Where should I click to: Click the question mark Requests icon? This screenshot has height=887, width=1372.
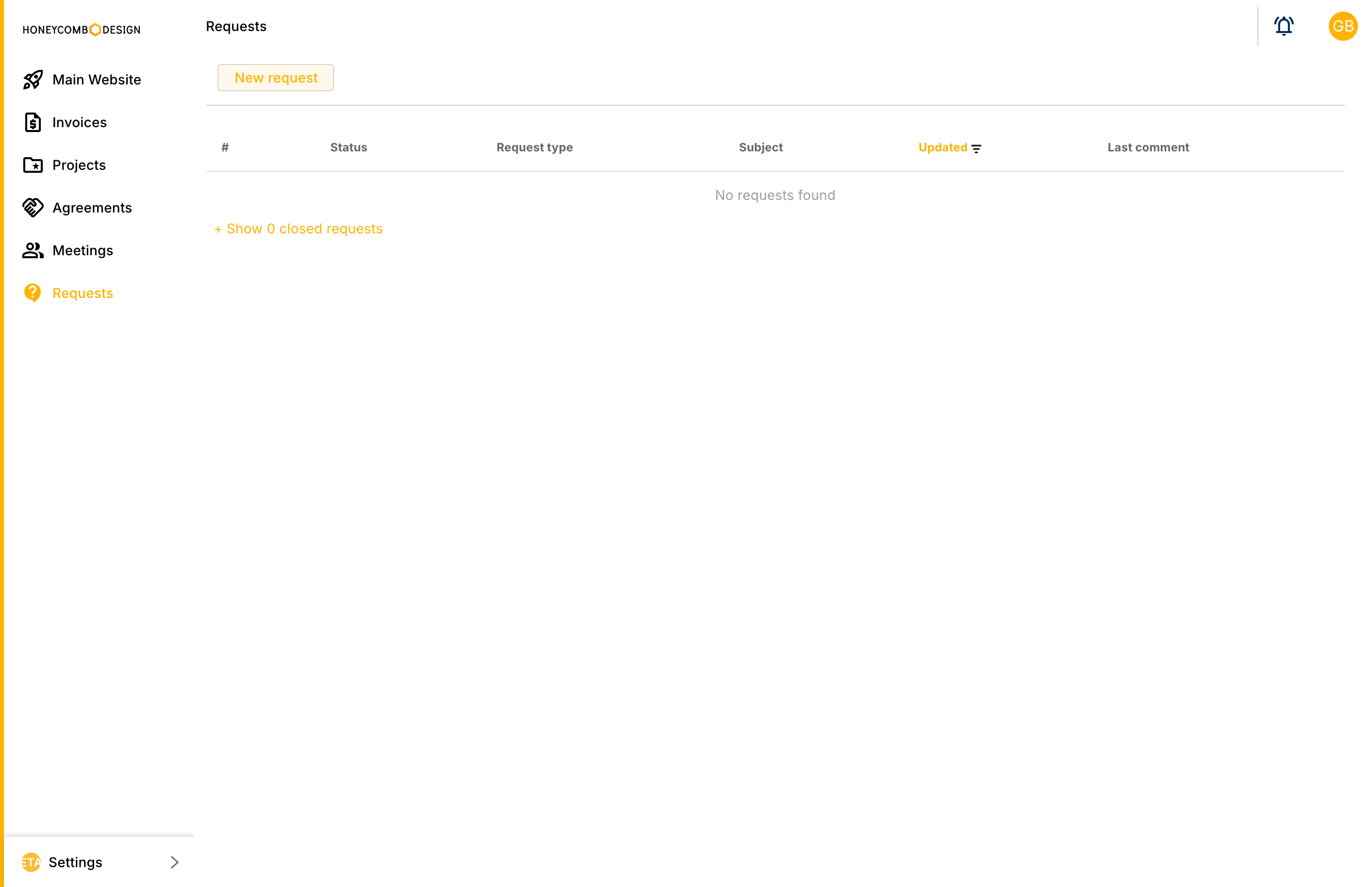point(33,293)
